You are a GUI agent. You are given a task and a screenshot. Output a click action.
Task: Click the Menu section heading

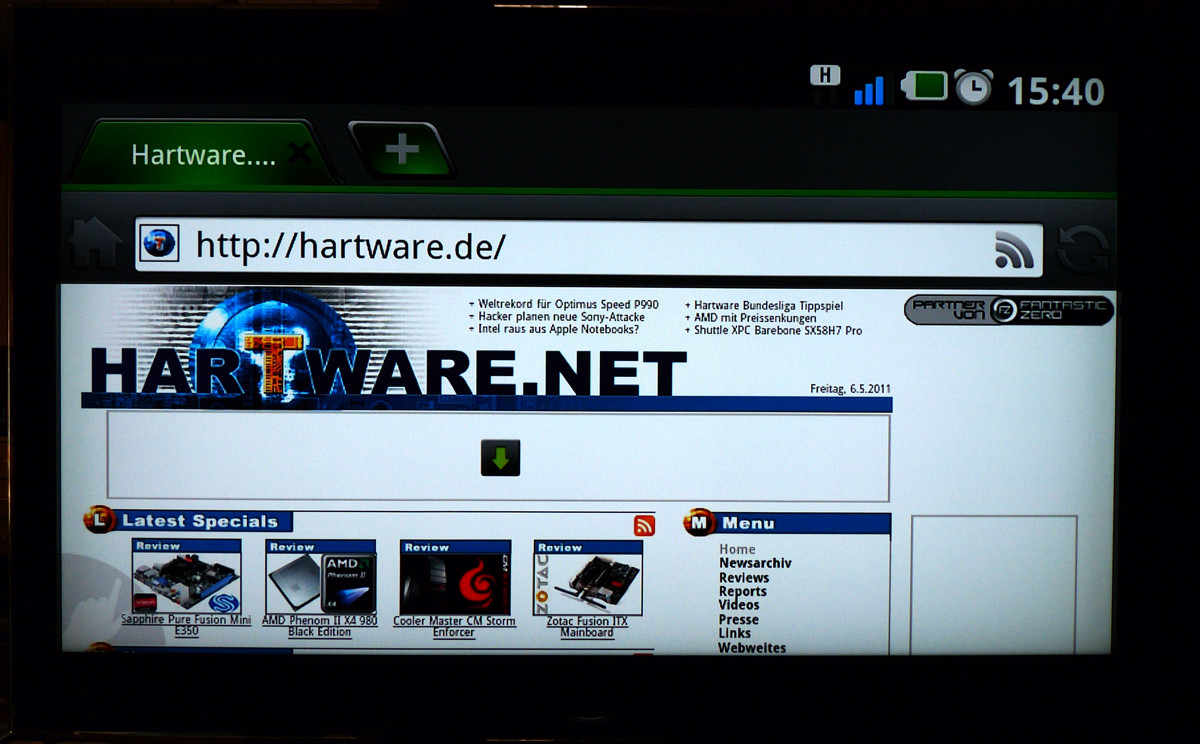click(x=748, y=523)
